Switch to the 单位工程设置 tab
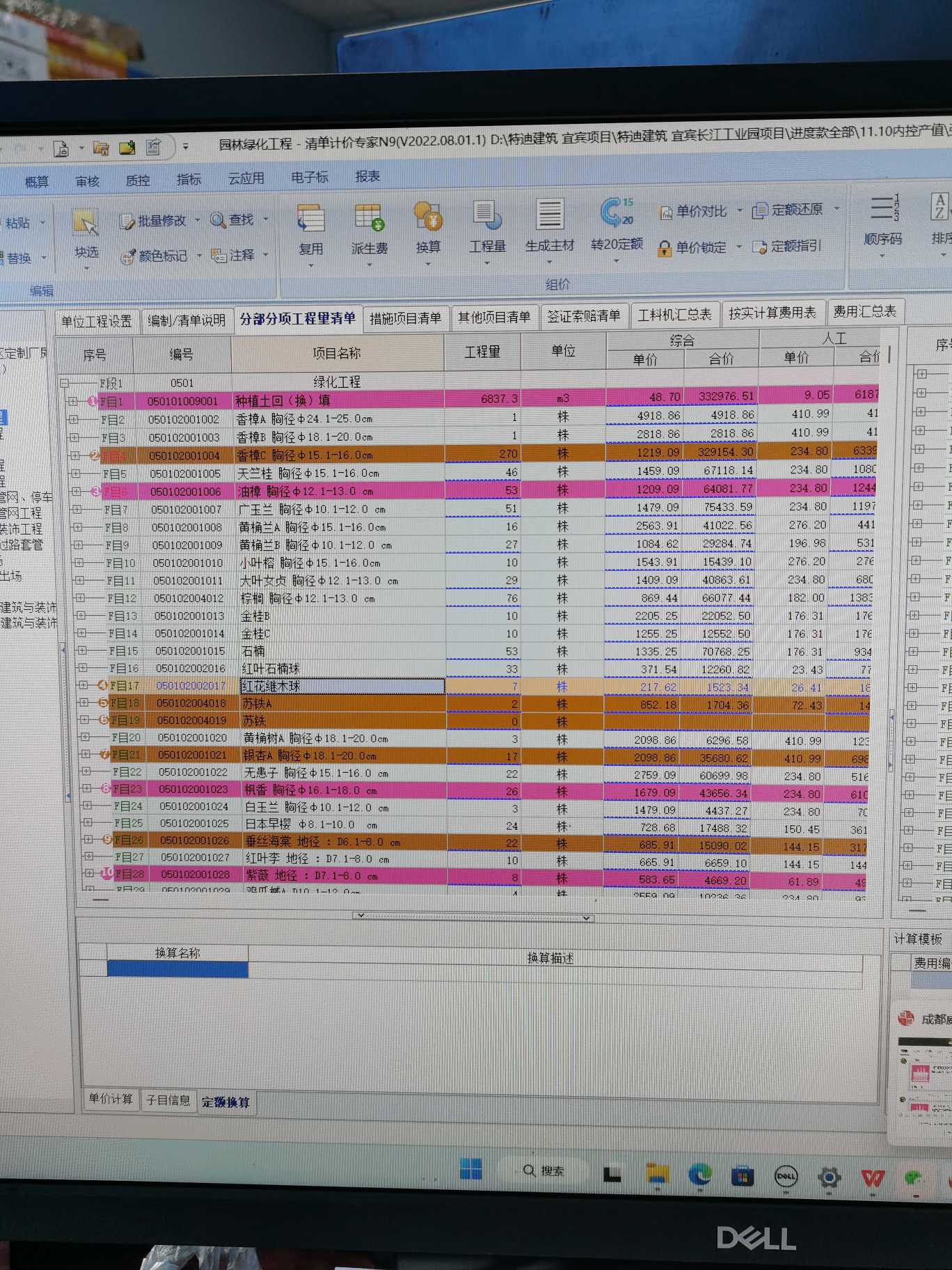The width and height of the screenshot is (952, 1270). pos(96,321)
